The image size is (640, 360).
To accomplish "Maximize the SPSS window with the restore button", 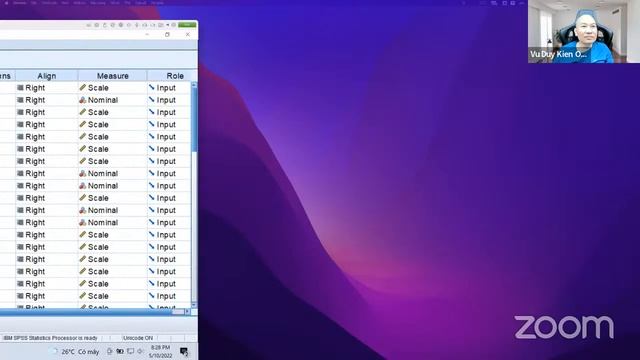I will (x=167, y=35).
